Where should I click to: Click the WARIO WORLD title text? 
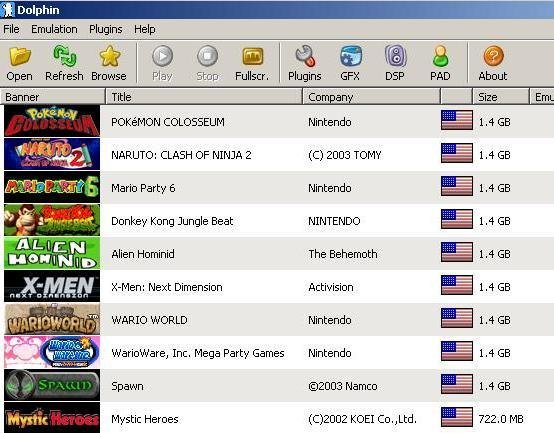[149, 320]
